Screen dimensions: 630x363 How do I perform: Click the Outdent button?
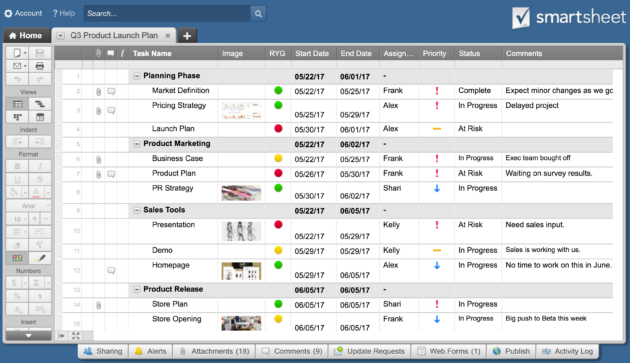click(x=17, y=142)
